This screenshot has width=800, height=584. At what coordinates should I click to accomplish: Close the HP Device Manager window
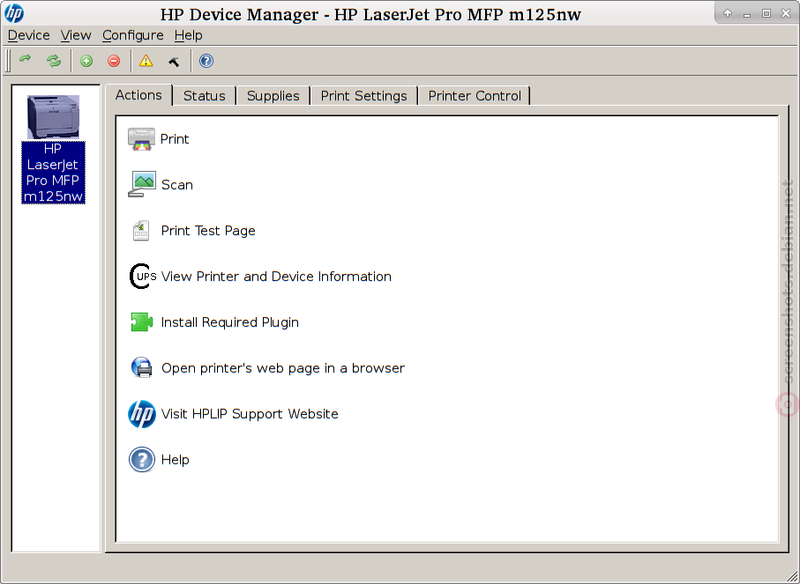(786, 14)
